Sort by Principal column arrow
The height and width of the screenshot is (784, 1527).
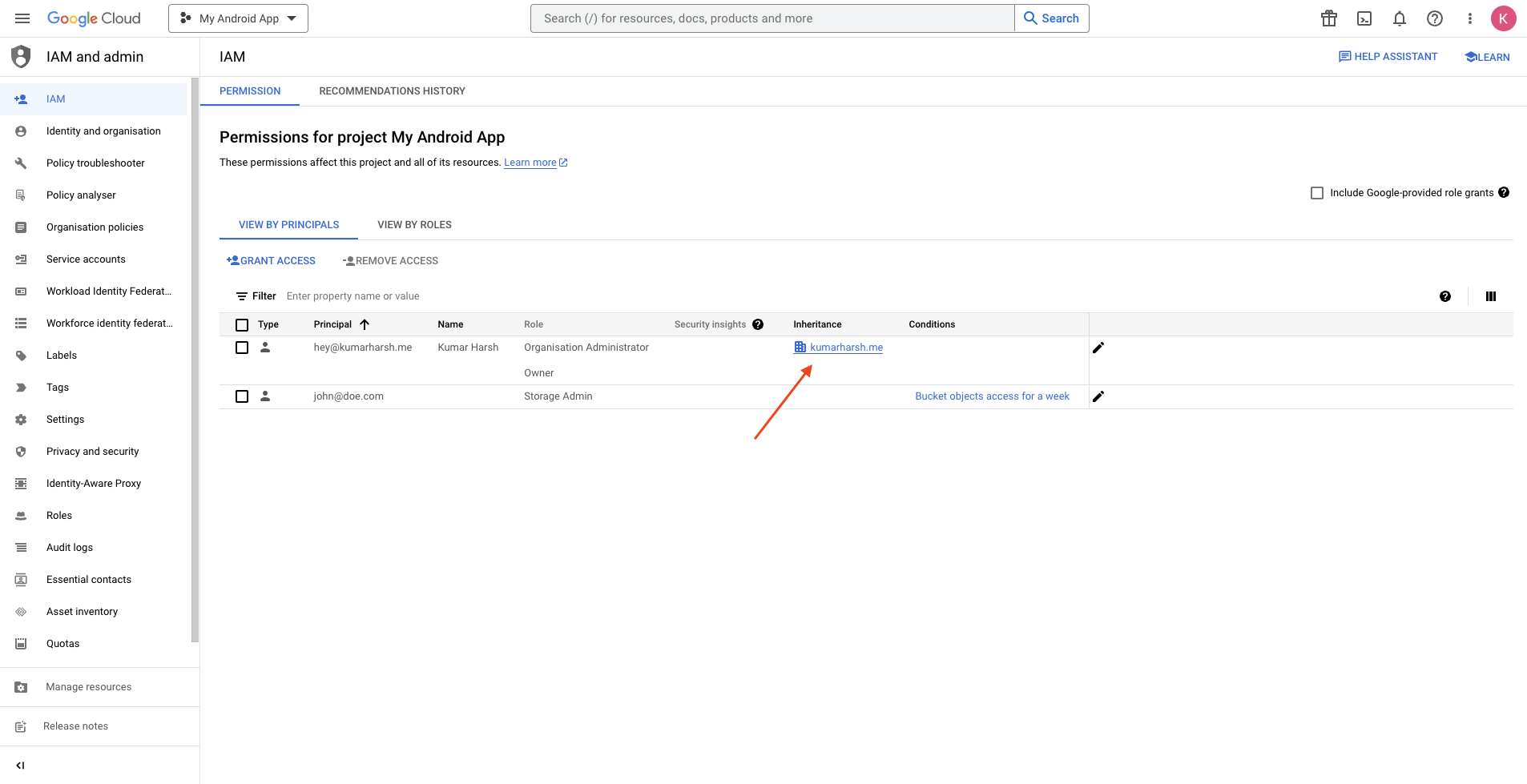tap(365, 324)
